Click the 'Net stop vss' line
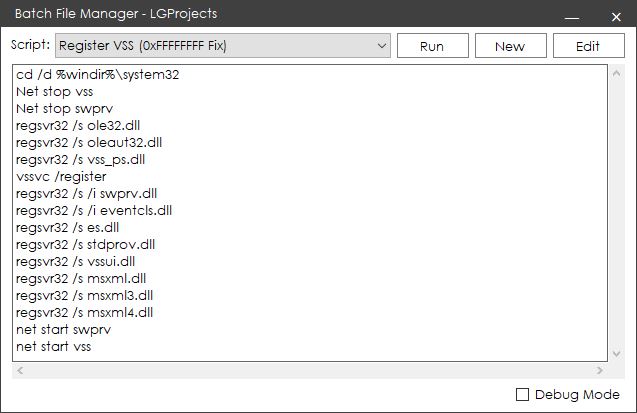637x413 pixels. coord(54,92)
